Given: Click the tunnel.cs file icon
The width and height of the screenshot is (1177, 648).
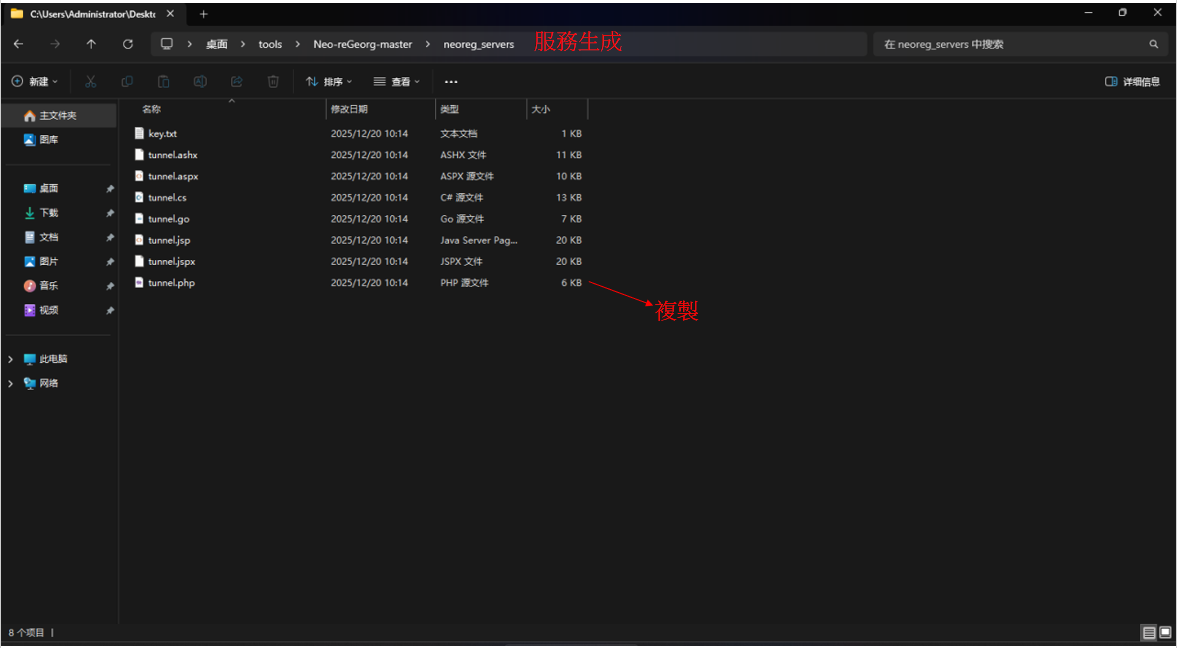Looking at the screenshot, I should [x=139, y=197].
